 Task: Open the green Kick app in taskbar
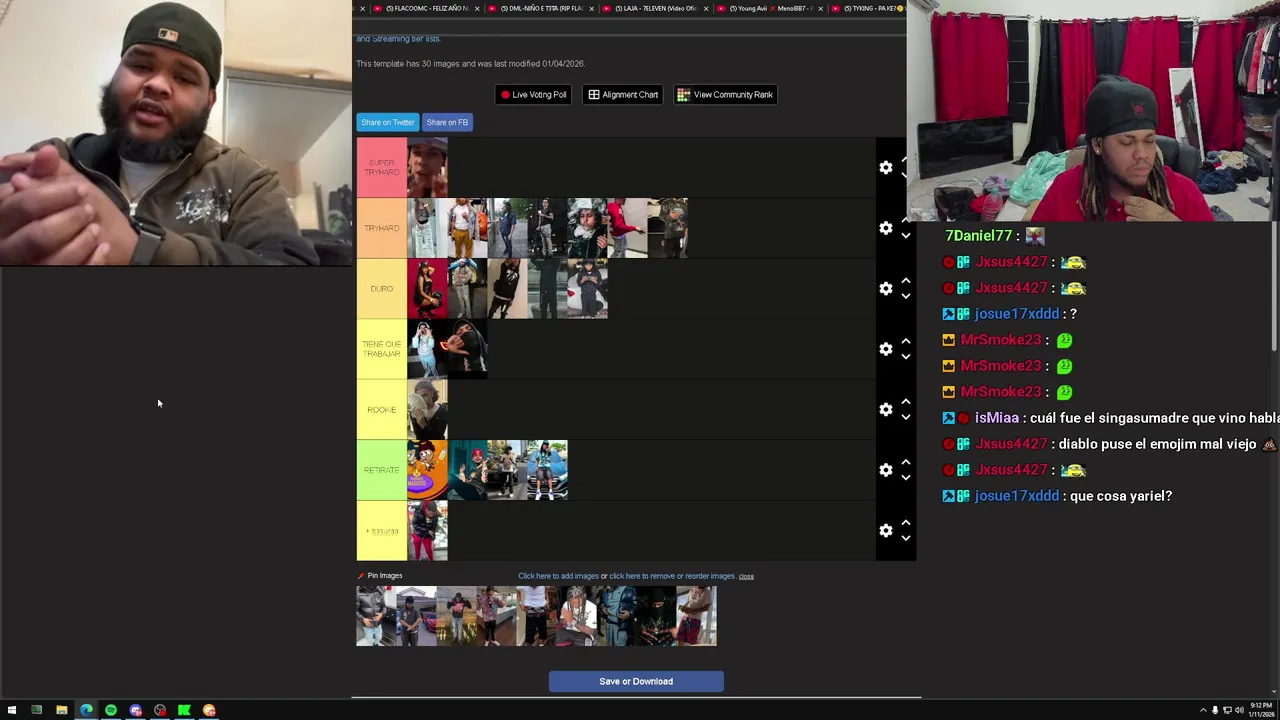(x=184, y=710)
